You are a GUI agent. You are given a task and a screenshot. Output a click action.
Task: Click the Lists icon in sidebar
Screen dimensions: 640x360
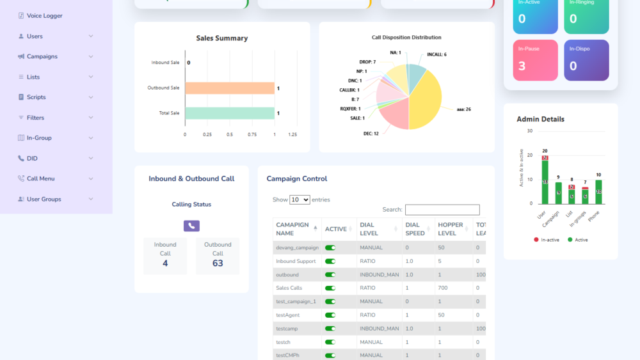tap(21, 77)
